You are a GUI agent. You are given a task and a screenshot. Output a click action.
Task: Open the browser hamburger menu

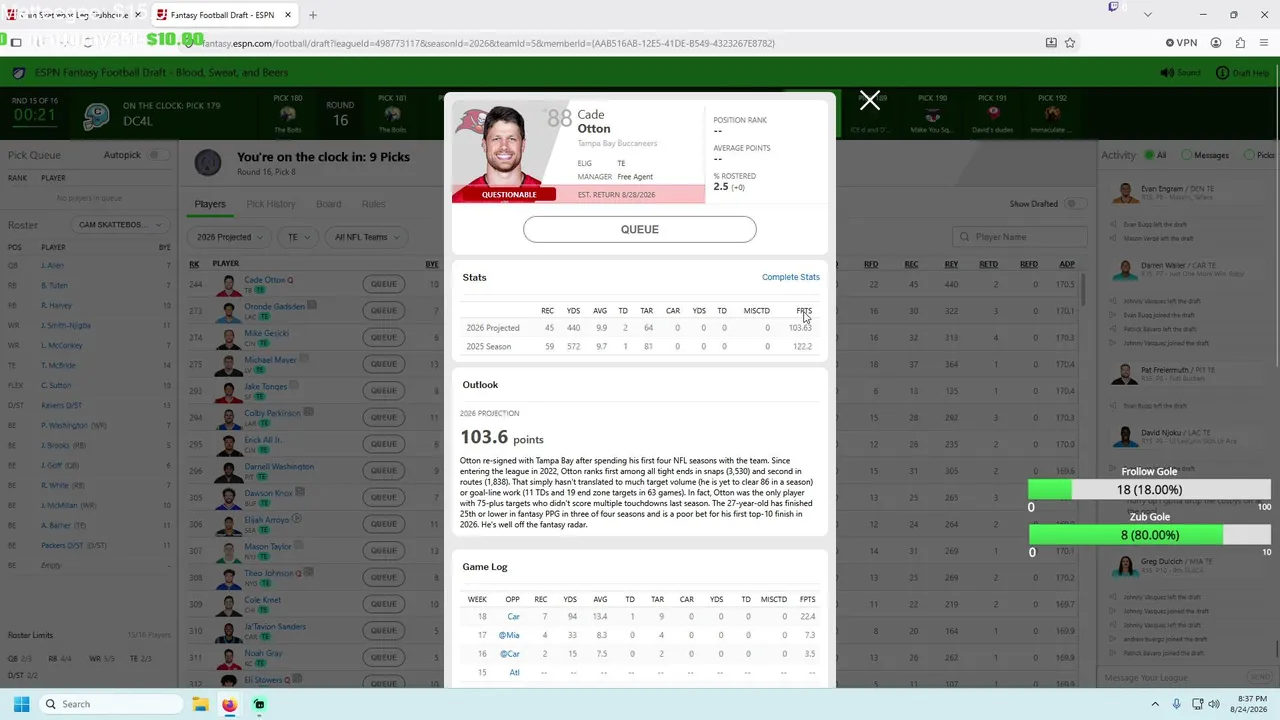1265,43
